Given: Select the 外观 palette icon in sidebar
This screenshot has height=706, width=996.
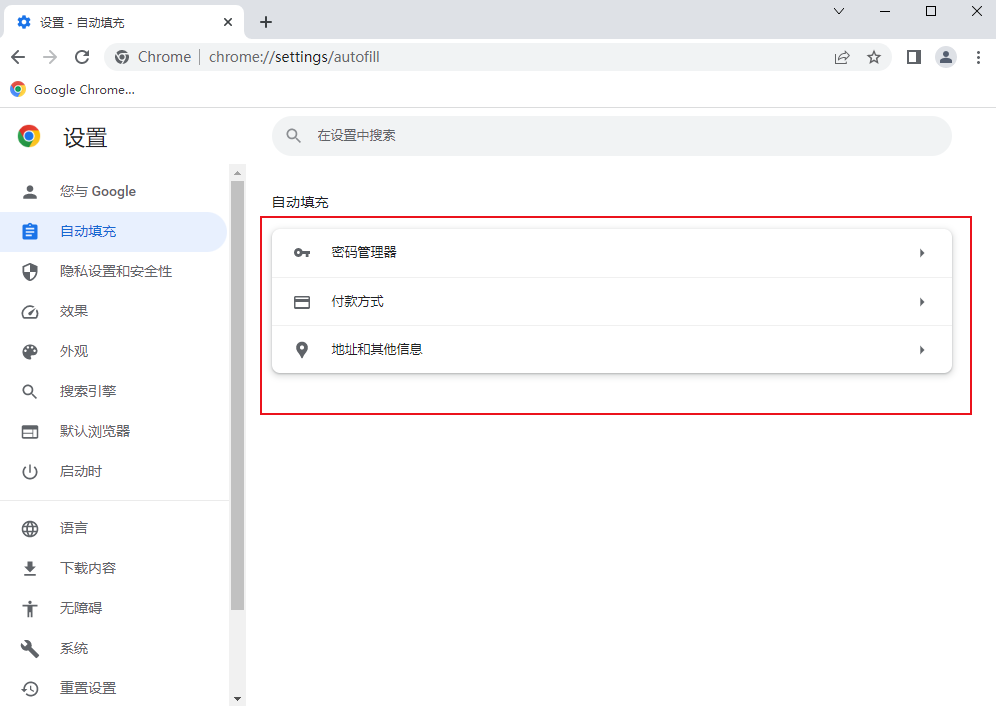Looking at the screenshot, I should coord(29,351).
